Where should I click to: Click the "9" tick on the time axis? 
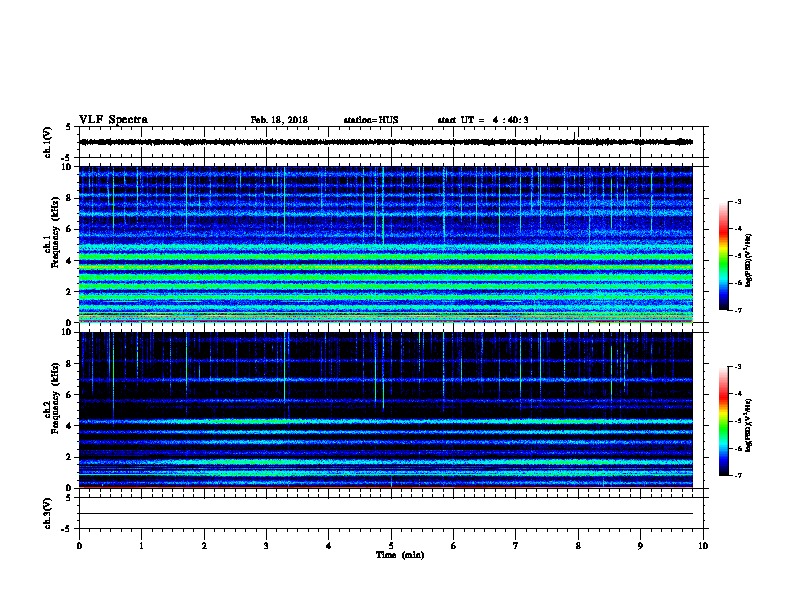click(640, 546)
